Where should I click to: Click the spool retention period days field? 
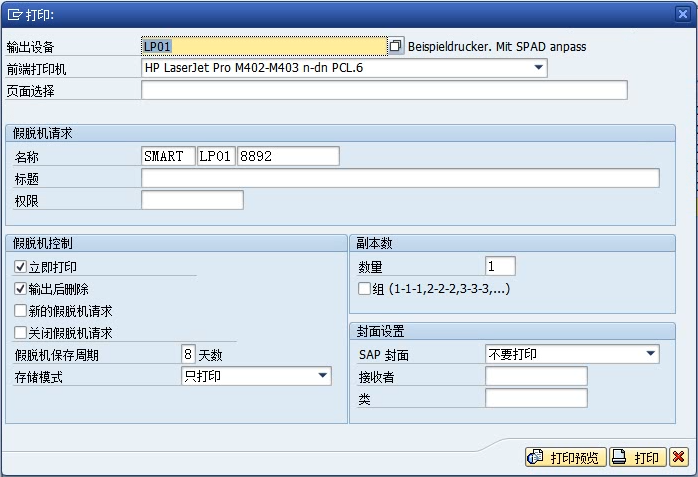coord(188,354)
